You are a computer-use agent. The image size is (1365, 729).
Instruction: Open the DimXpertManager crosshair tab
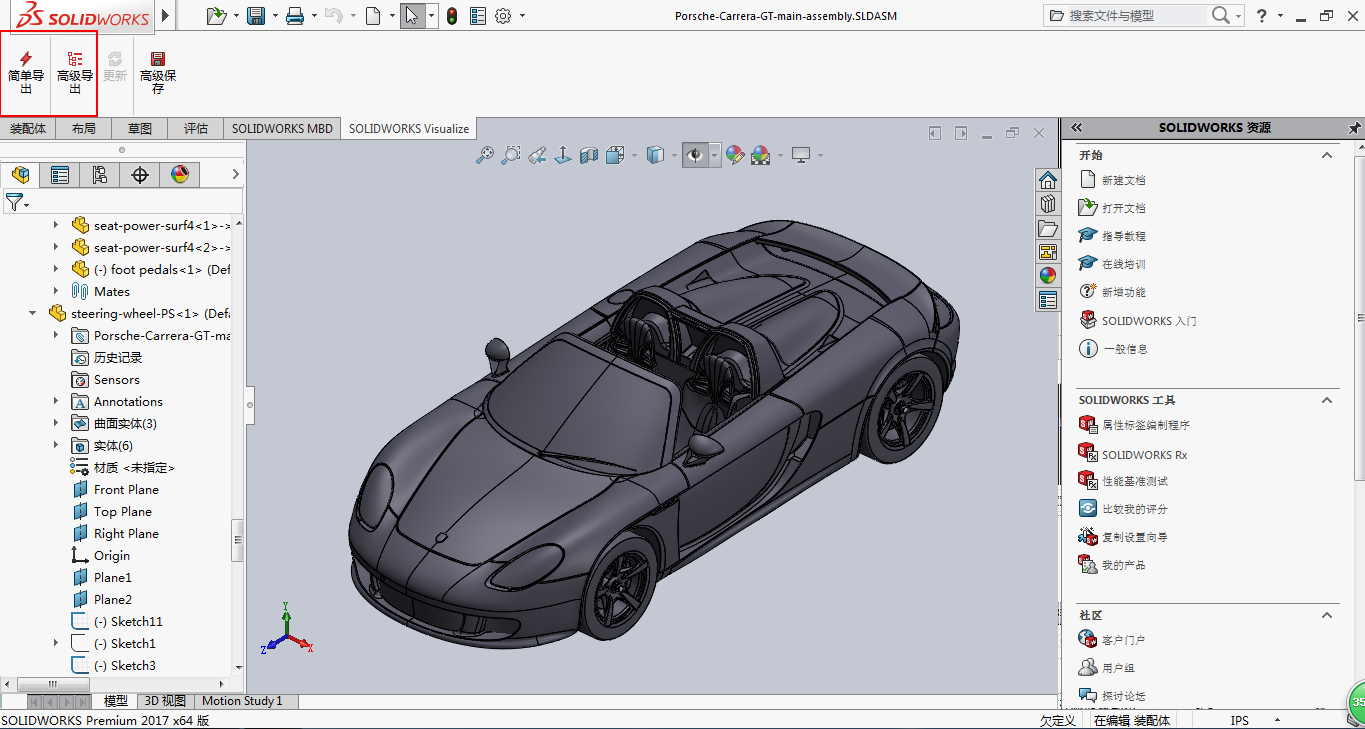point(140,175)
